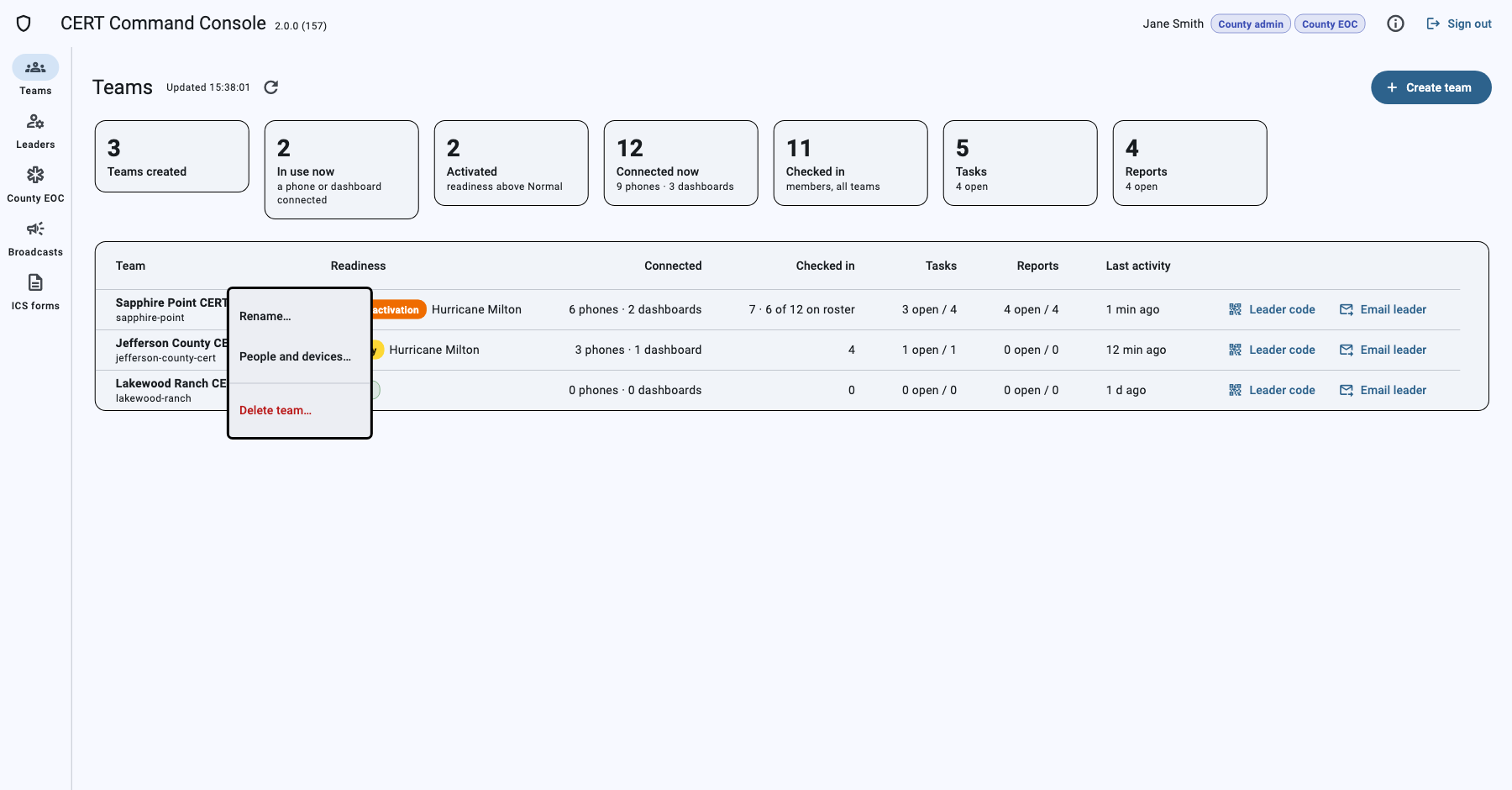Refresh the Teams list
Viewport: 1512px width, 790px height.
[271, 87]
